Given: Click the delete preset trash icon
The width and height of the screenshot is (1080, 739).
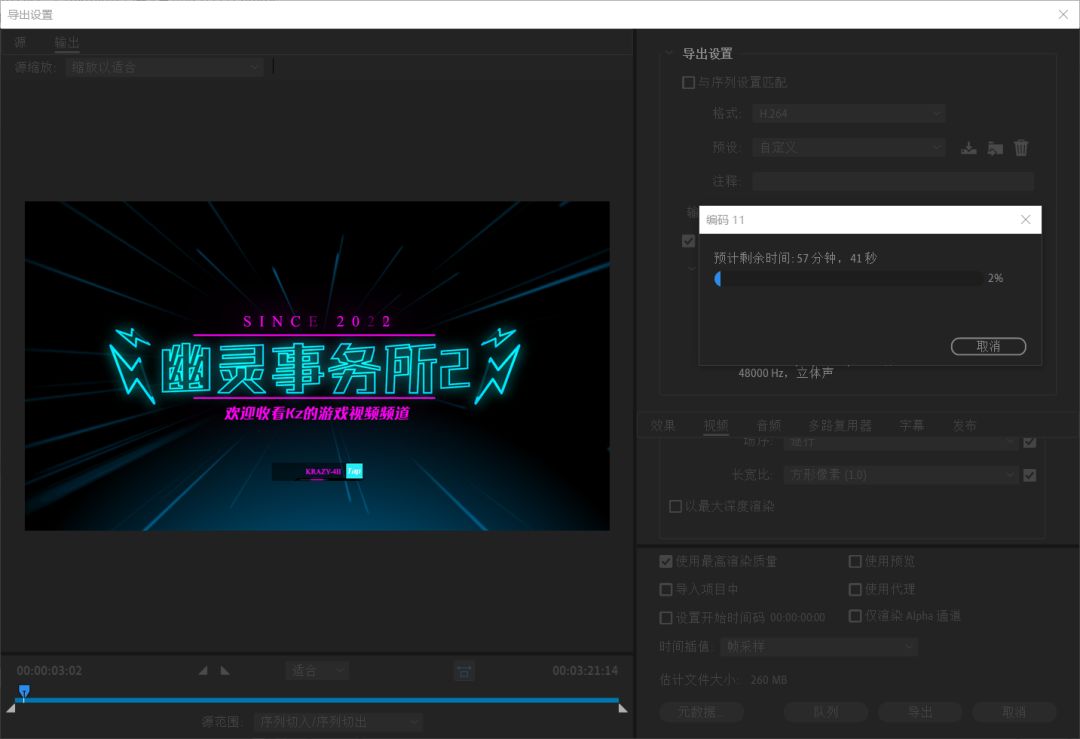Looking at the screenshot, I should [x=1021, y=147].
